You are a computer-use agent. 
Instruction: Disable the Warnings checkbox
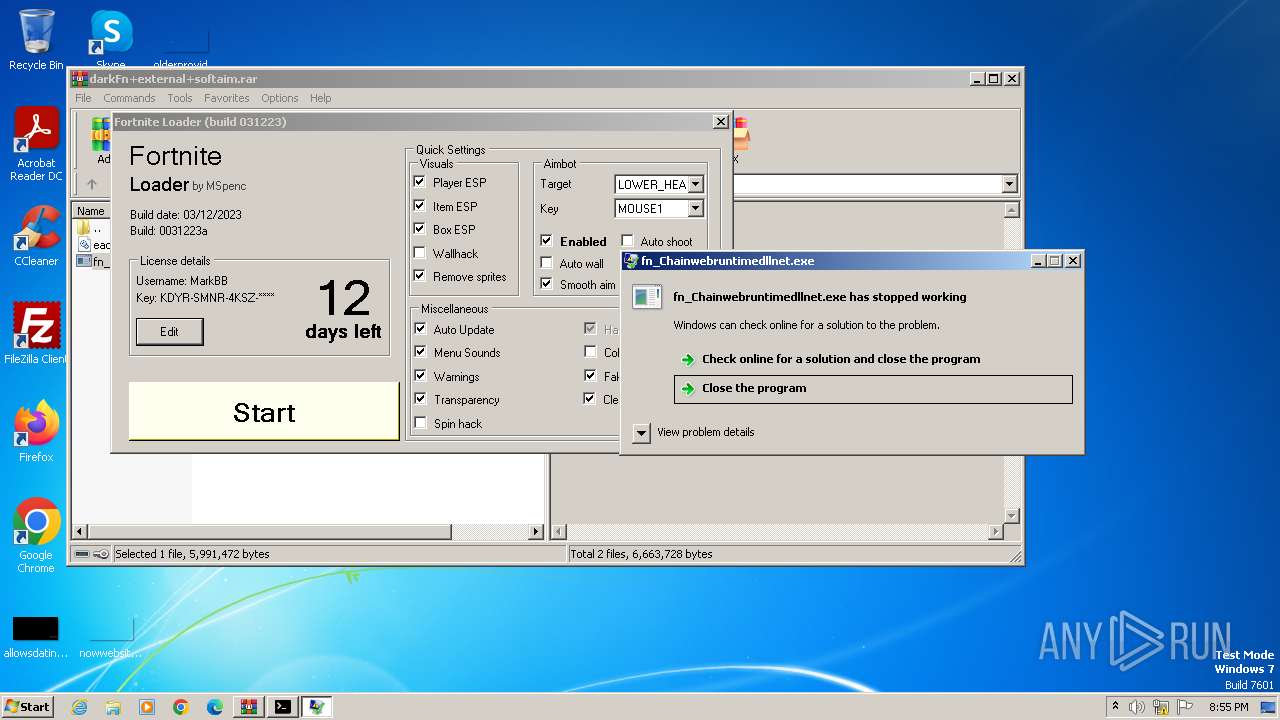click(420, 376)
